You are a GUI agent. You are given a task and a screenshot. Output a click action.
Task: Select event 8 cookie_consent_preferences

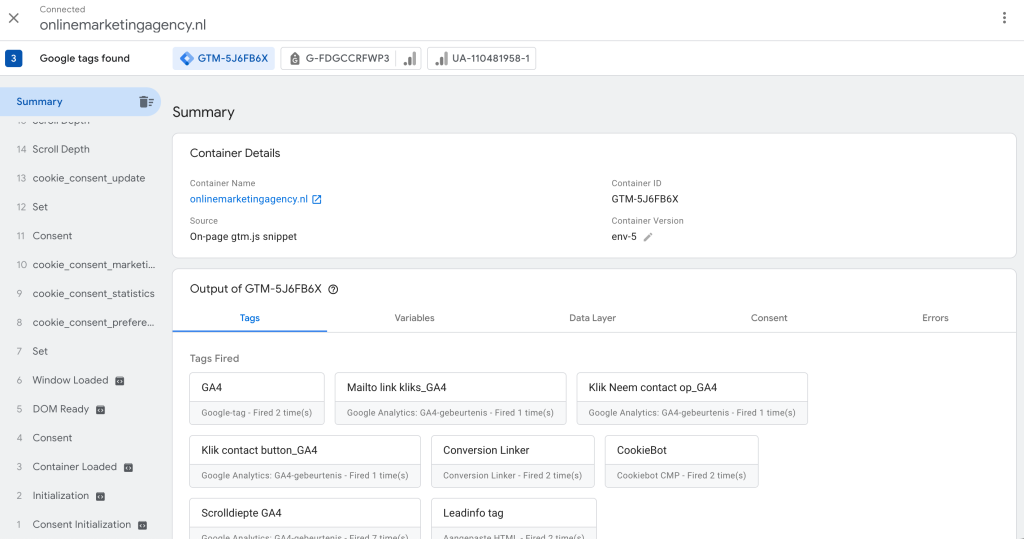[x=80, y=322]
